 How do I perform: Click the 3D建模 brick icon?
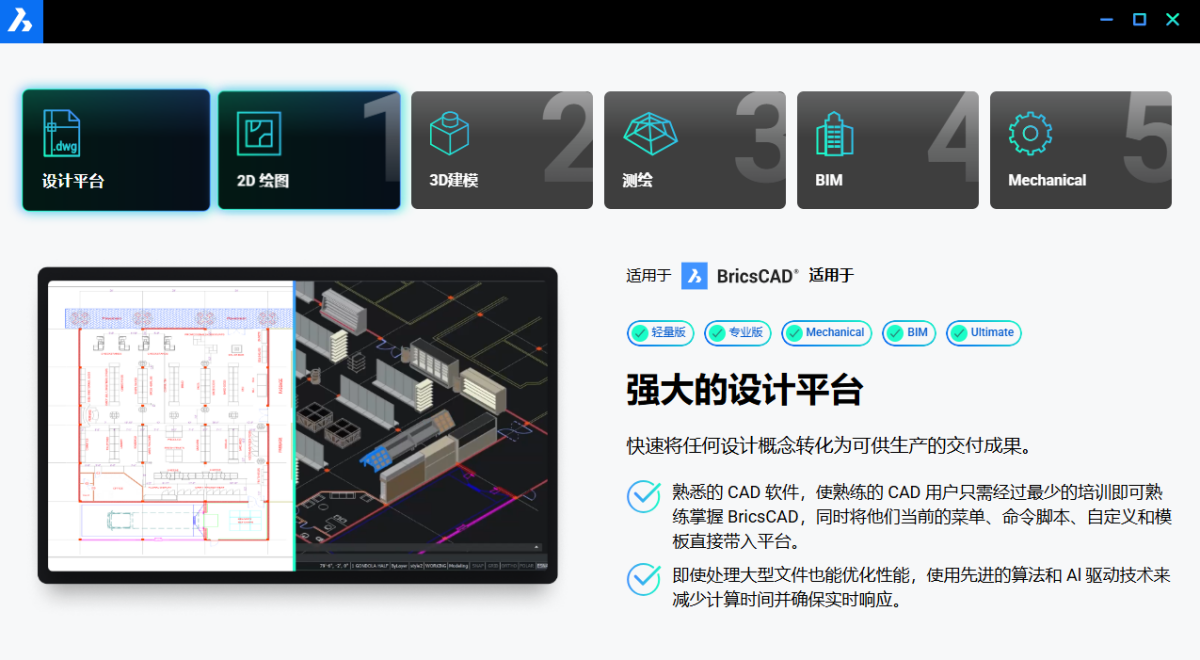449,133
